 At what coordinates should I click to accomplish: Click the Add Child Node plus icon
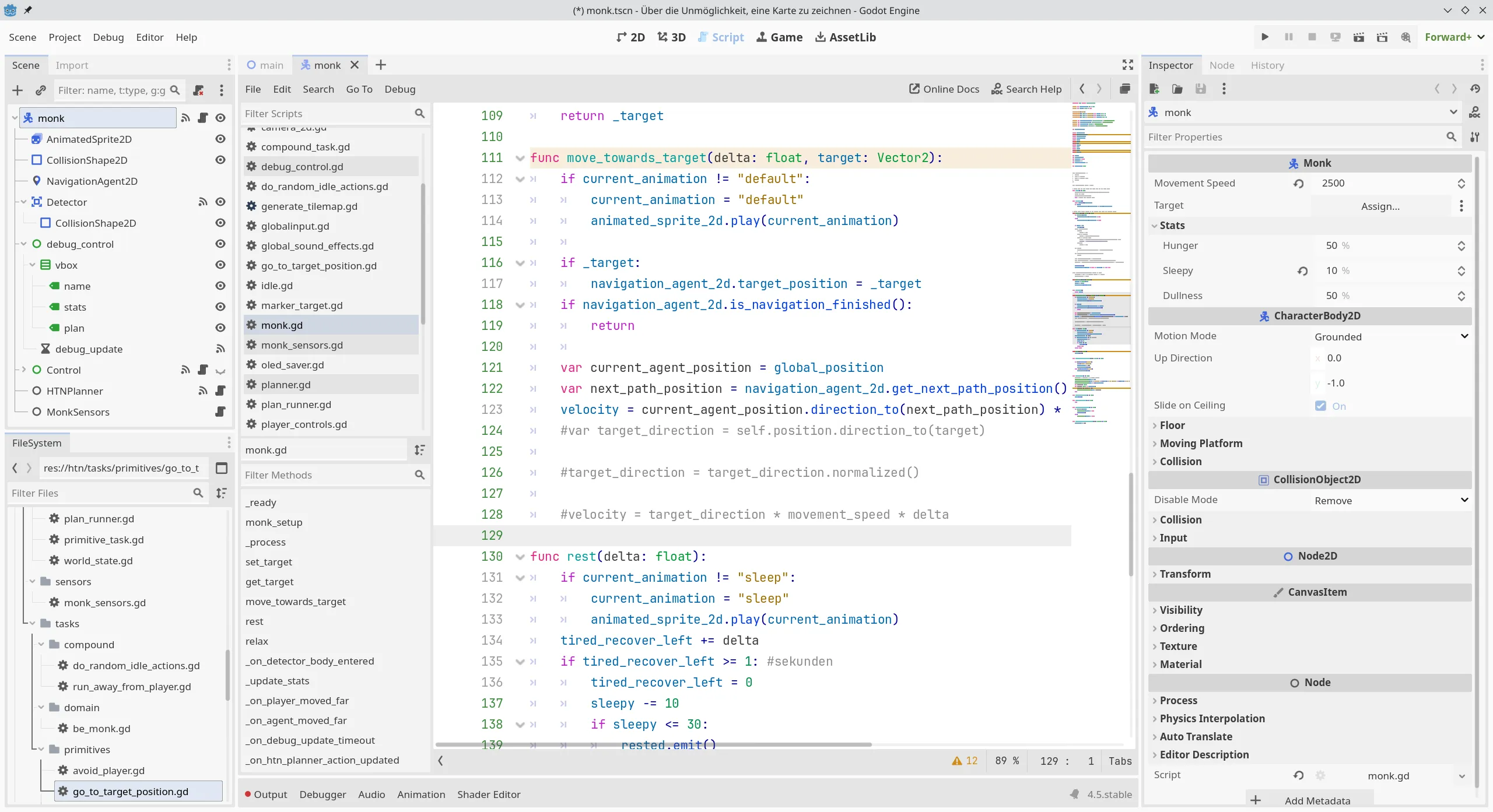coord(17,90)
